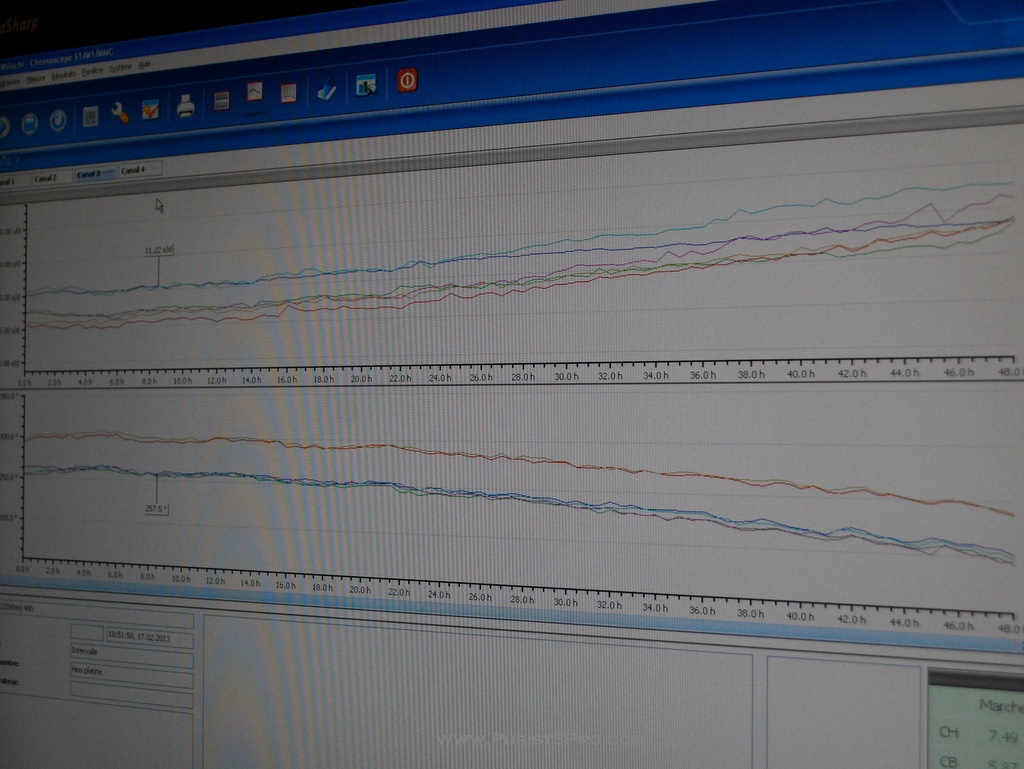Click the window with cursor icon

tap(366, 86)
